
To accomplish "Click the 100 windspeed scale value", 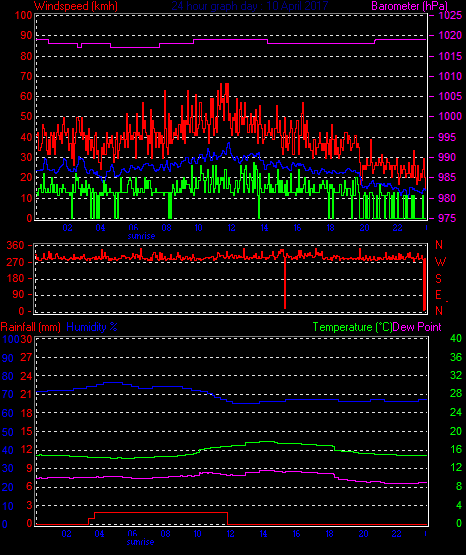I will pyautogui.click(x=24, y=15).
